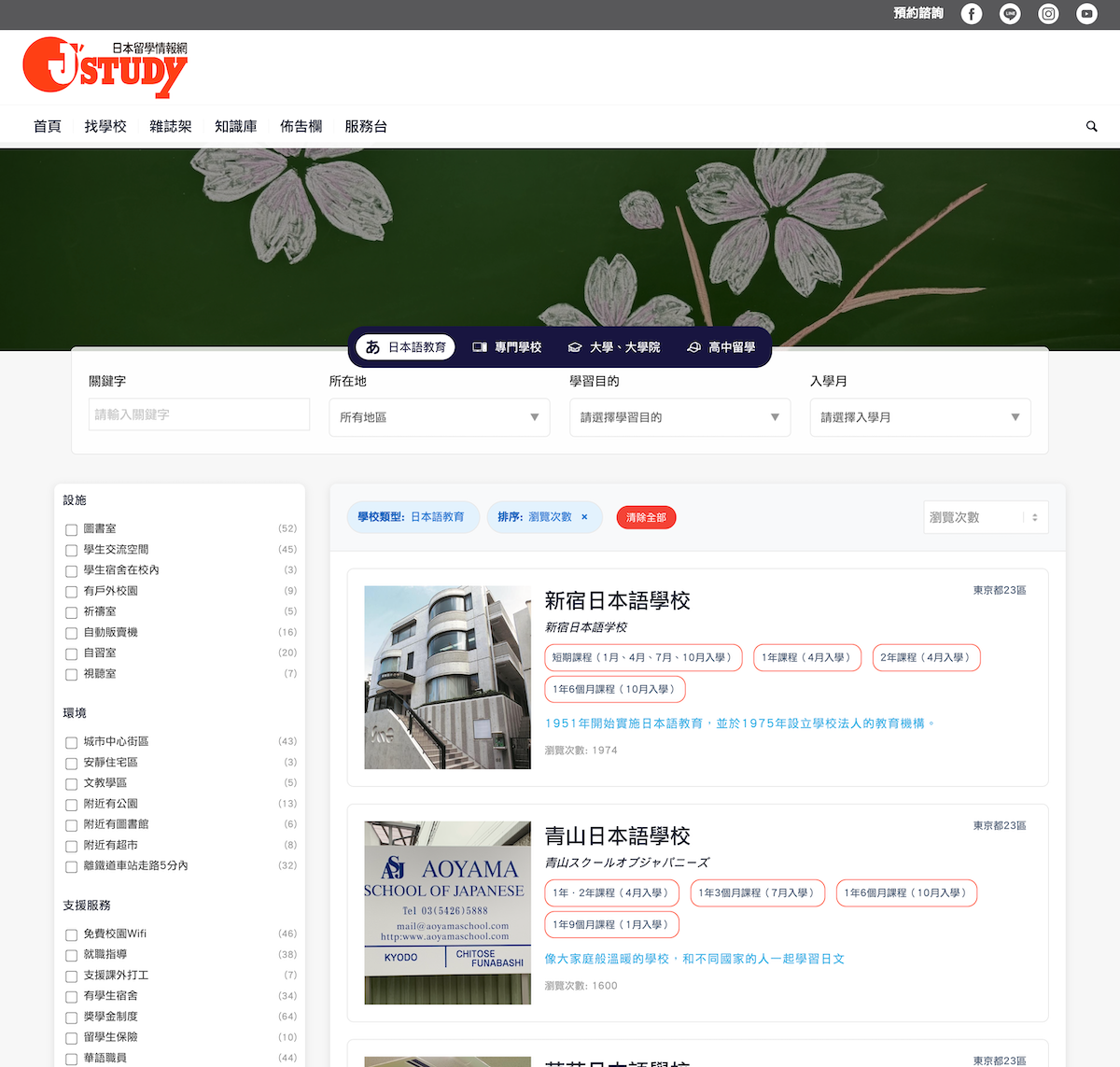
Task: Click the keyword search input field
Action: 199,414
